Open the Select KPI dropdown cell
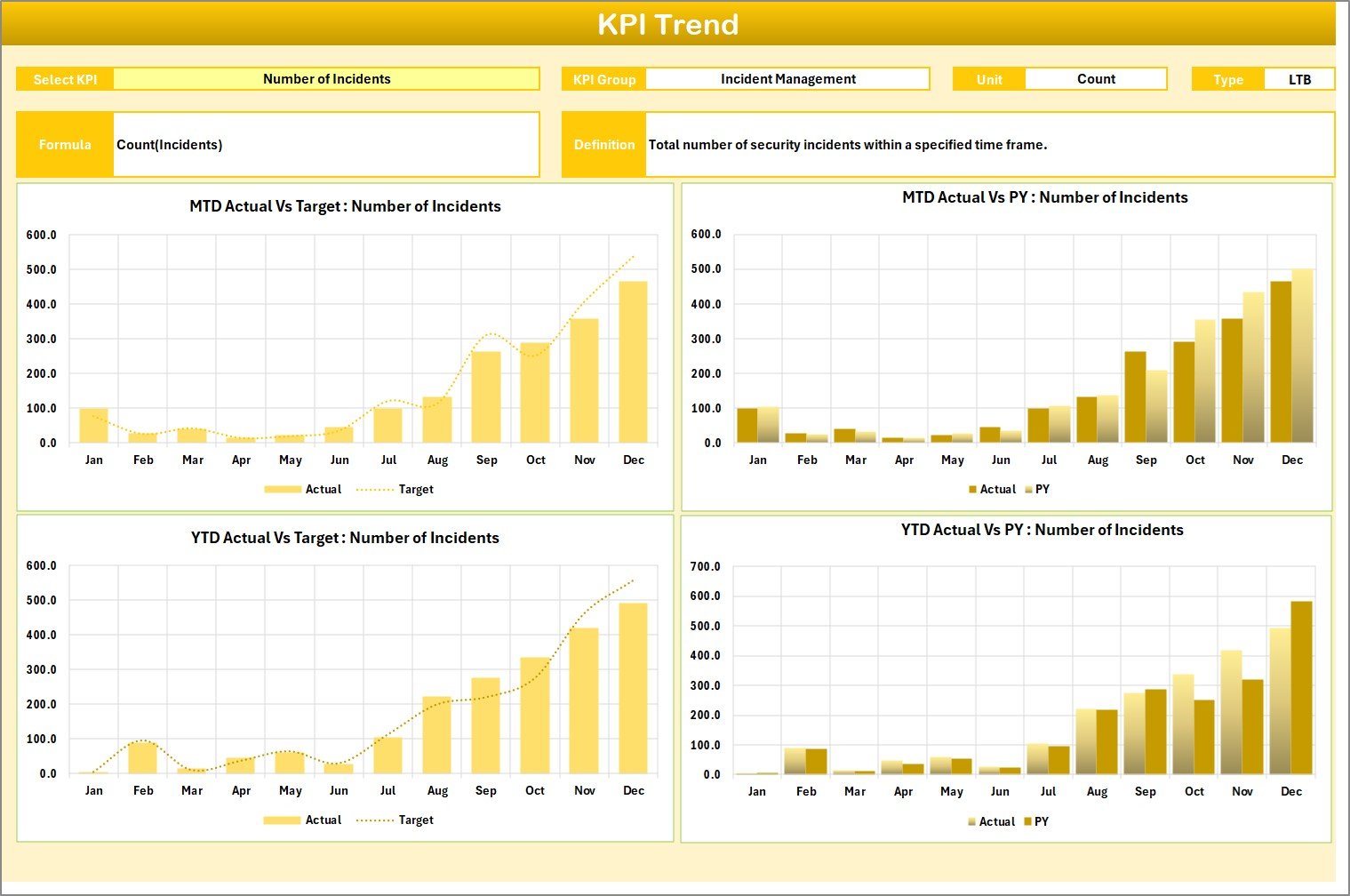The width and height of the screenshot is (1350, 896). tap(326, 79)
